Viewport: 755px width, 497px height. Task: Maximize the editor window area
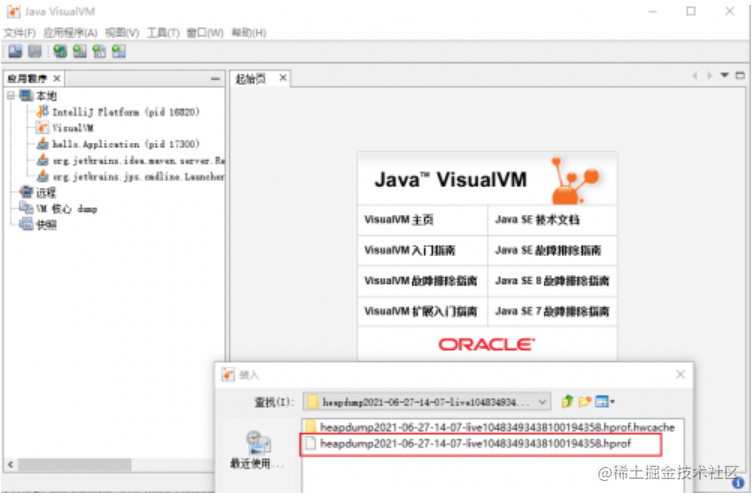(741, 75)
